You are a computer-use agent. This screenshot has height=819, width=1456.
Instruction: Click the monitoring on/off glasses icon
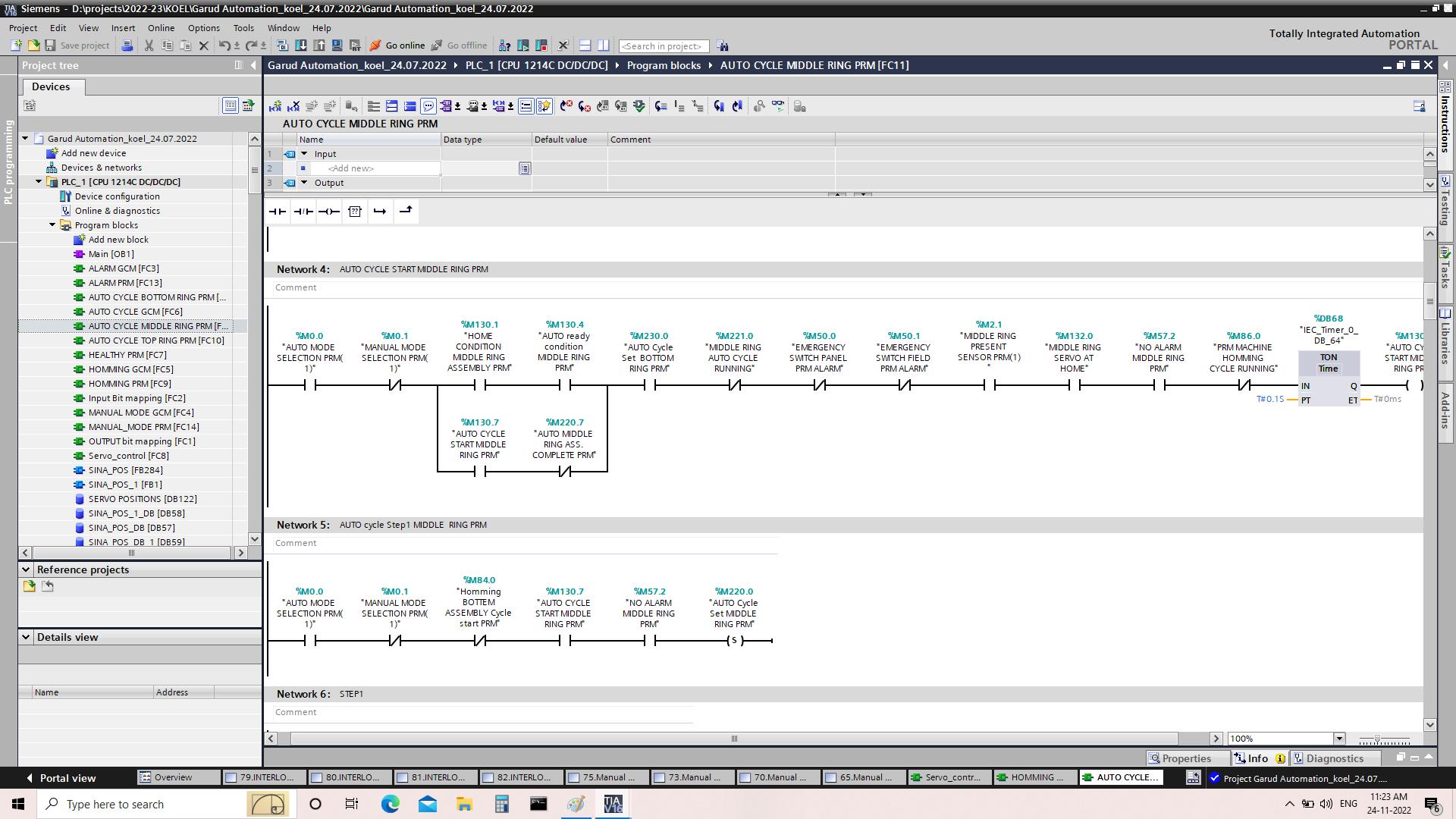tap(778, 106)
